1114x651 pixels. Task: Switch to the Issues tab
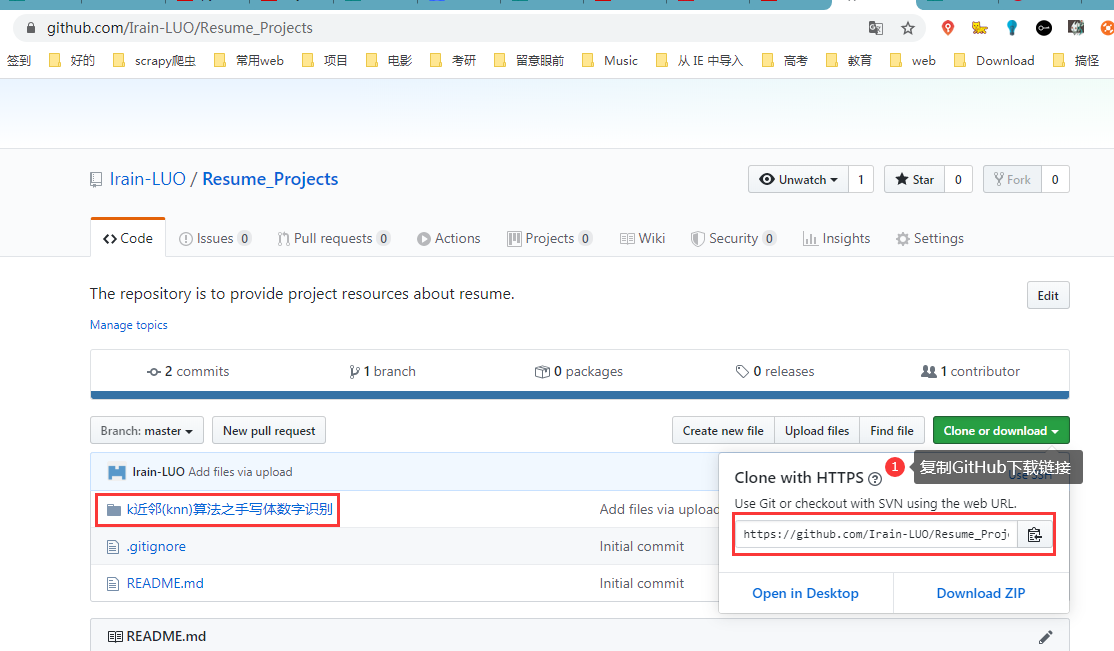tap(215, 238)
